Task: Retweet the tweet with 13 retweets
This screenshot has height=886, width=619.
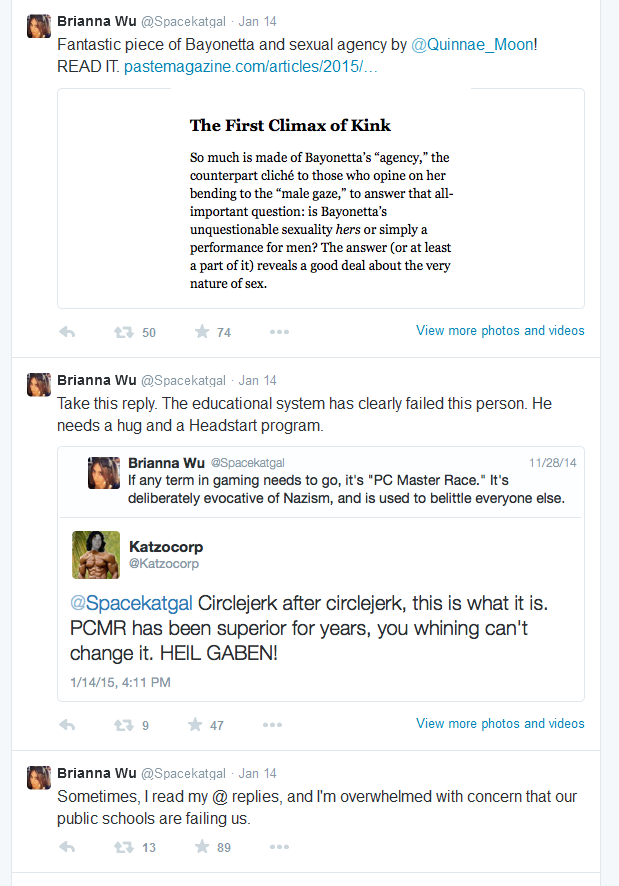Action: click(x=124, y=847)
